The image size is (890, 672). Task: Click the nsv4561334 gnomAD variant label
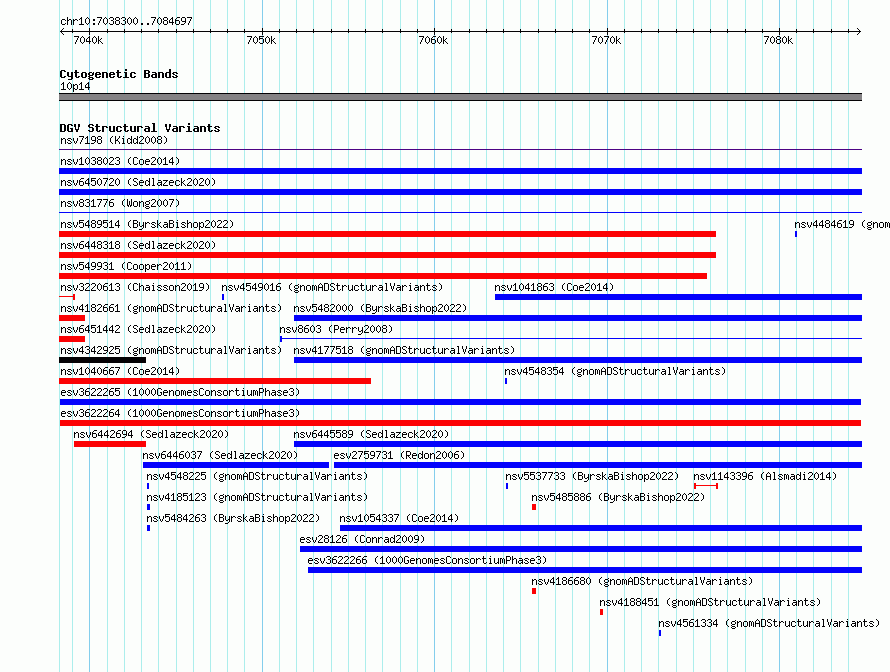point(769,623)
